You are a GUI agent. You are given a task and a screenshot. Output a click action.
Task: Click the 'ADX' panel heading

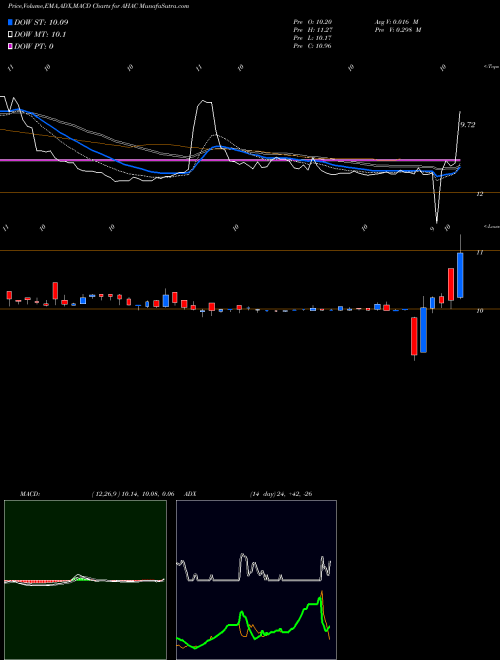pos(191,494)
